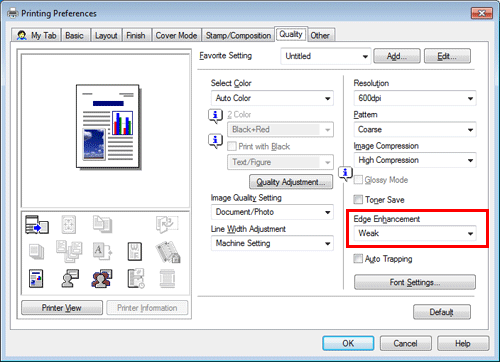Switch to the Layout tab
500x362 pixels.
[x=106, y=35]
